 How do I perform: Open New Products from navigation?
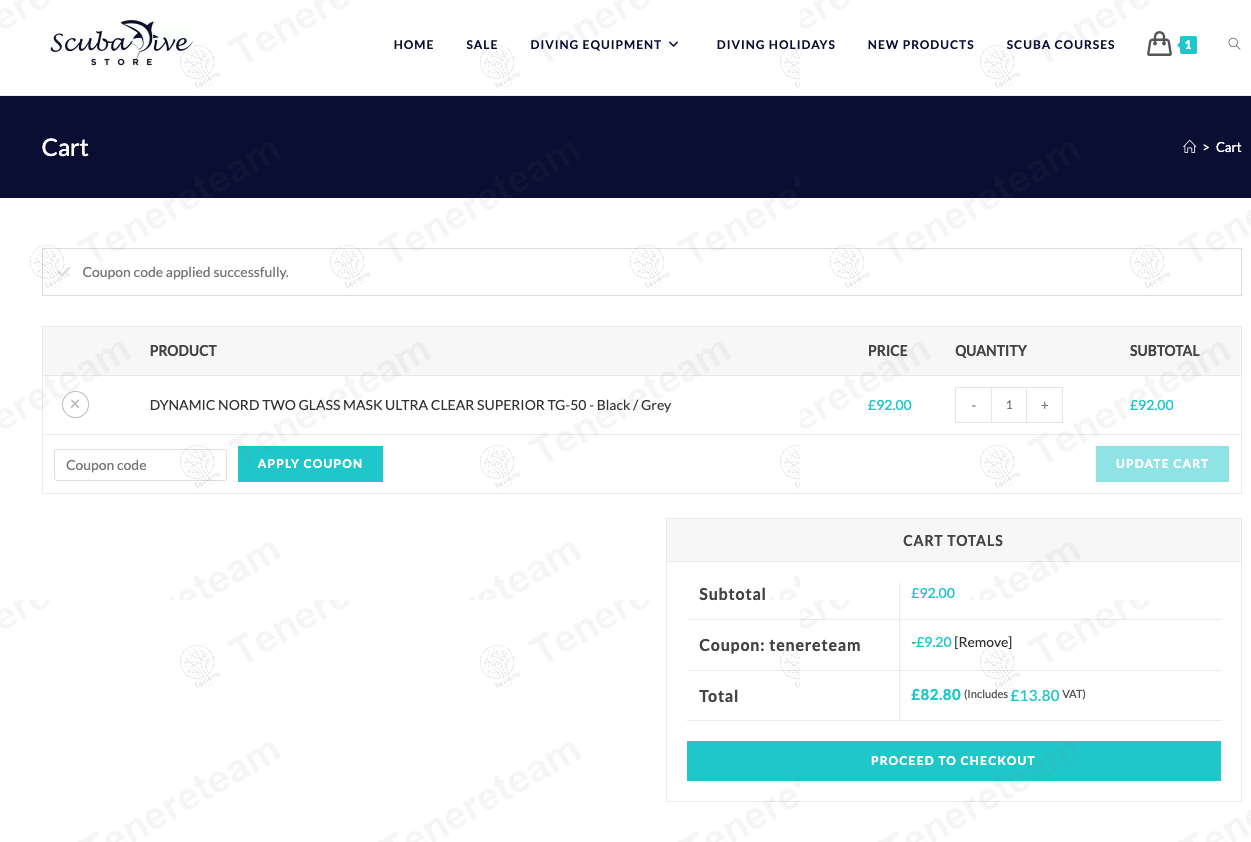[x=920, y=44]
